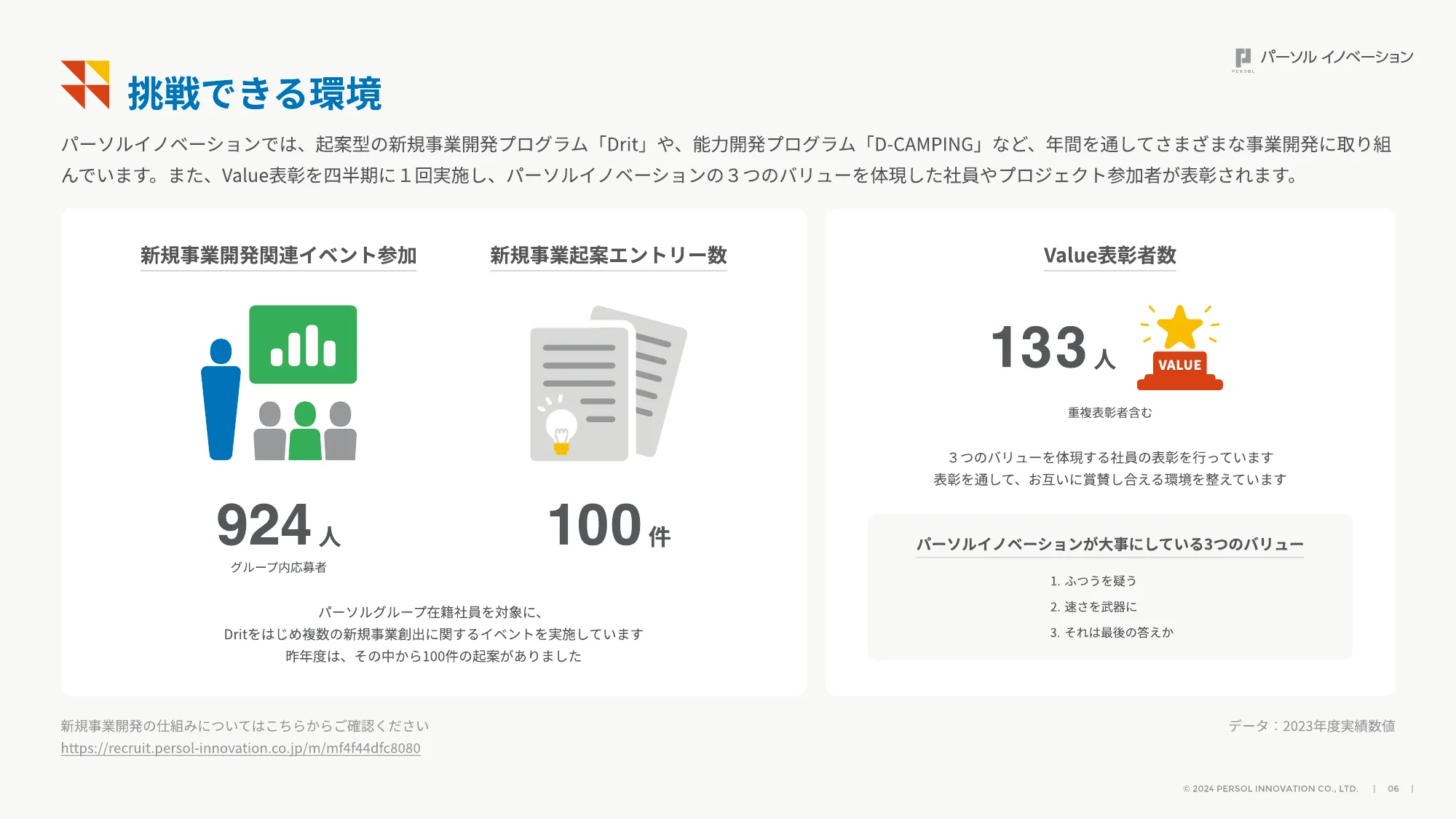Click the PERSOL logo icon at top right
Image resolution: width=1456 pixels, height=819 pixels.
1243,60
